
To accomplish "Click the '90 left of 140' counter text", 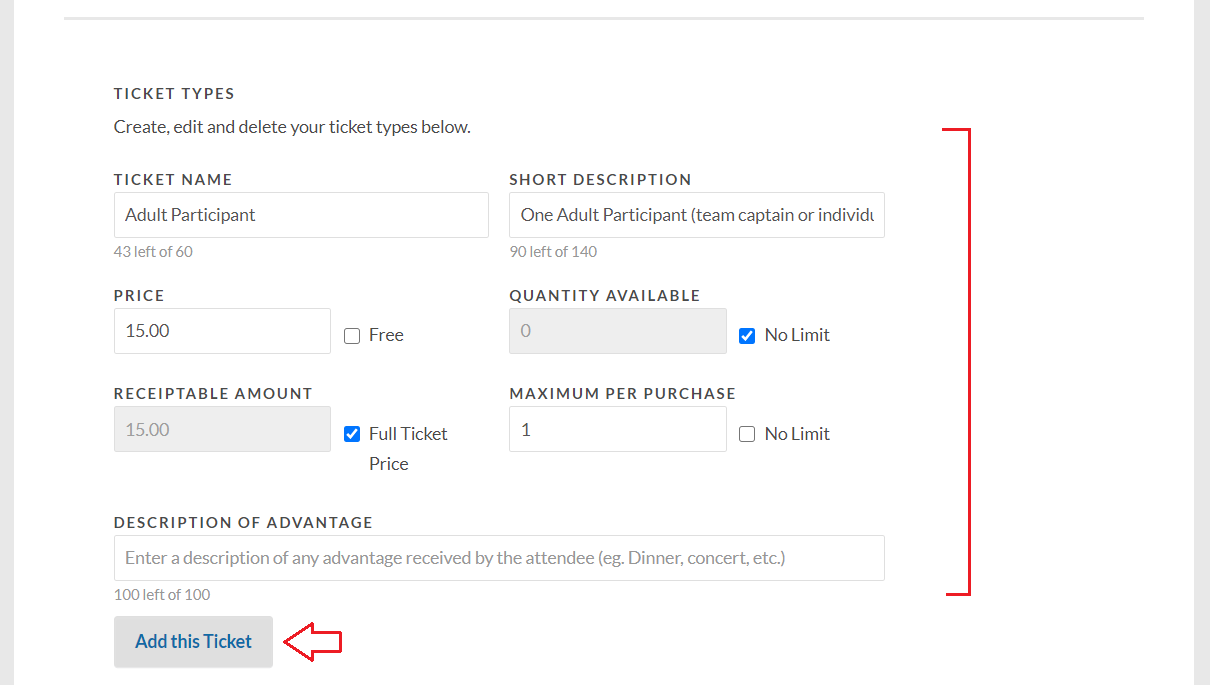I will pos(553,252).
